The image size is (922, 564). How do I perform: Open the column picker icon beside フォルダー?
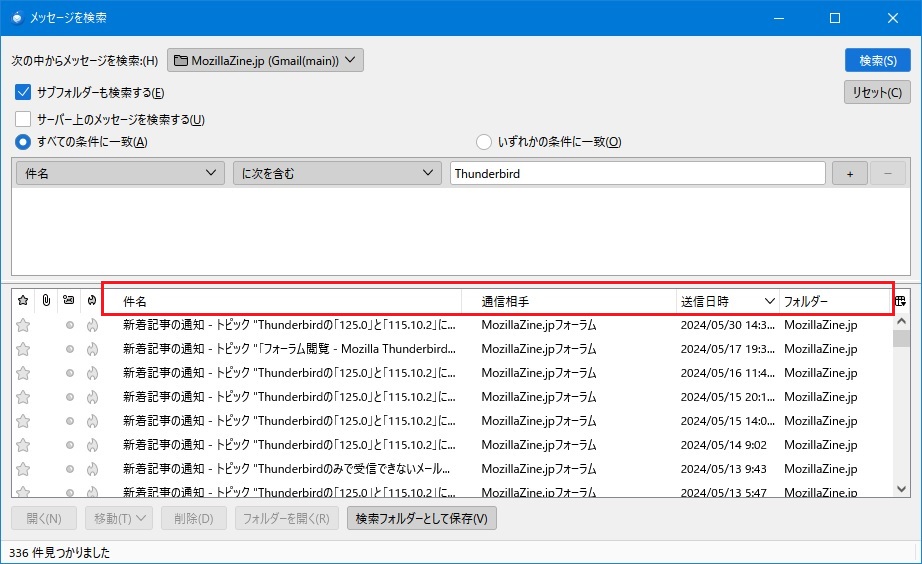pyautogui.click(x=900, y=301)
